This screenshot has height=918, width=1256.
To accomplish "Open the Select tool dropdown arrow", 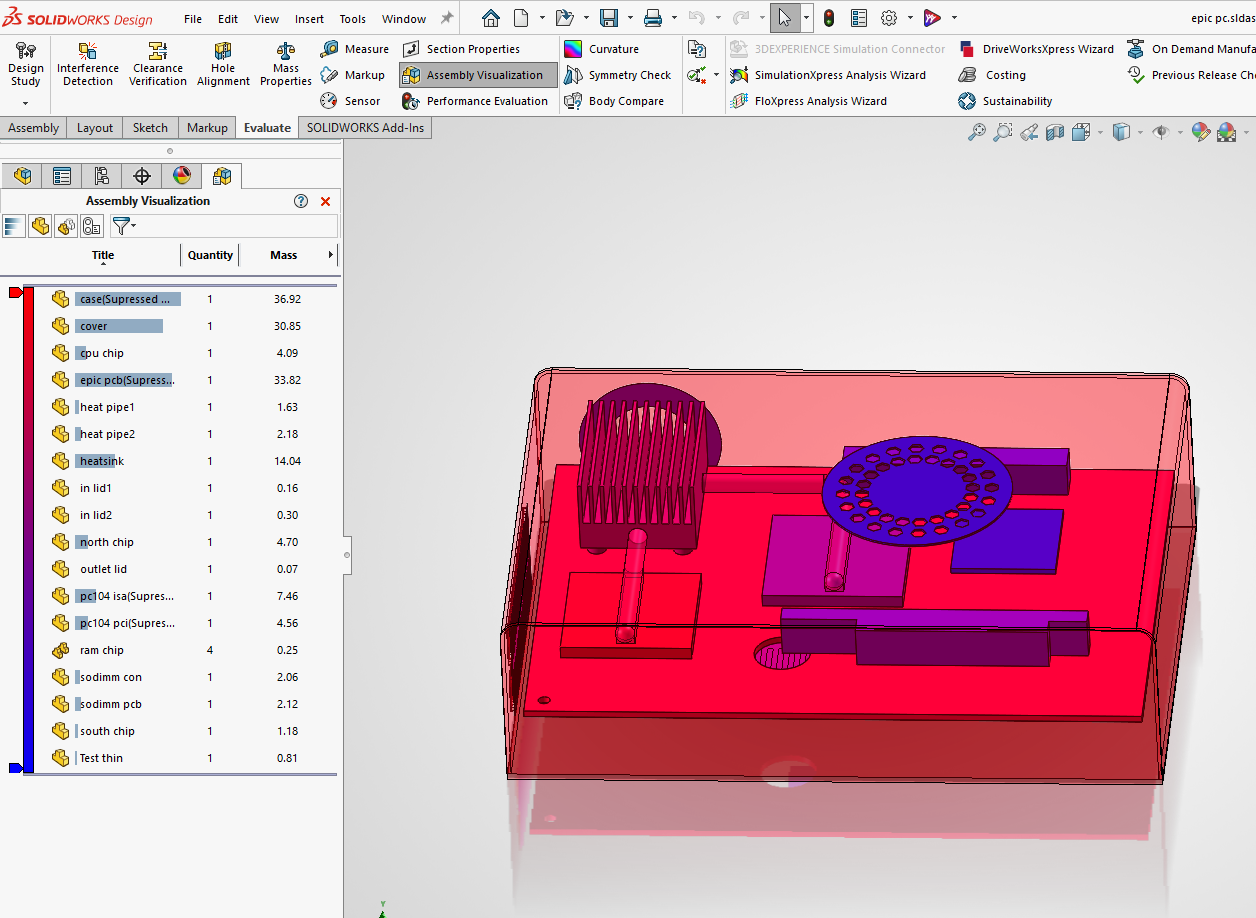I will 805,18.
